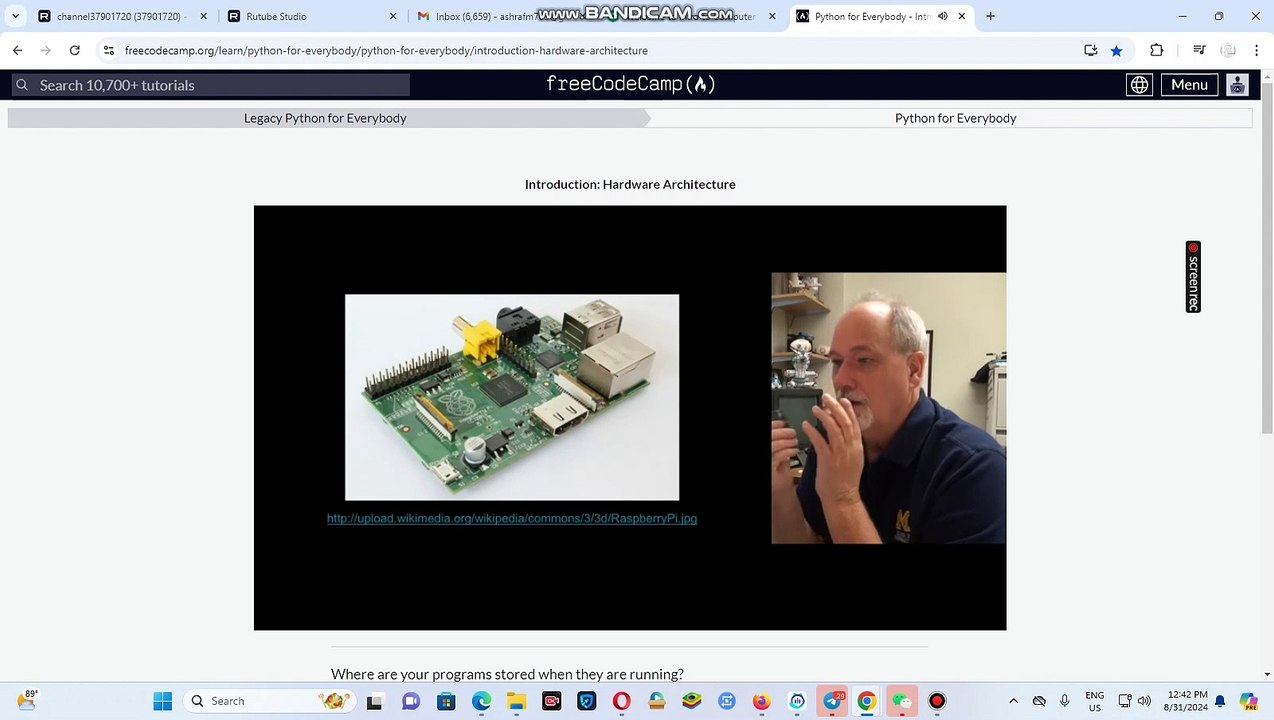Open the RaspberryPi.jpg wikimedia link
The image size is (1274, 720).
click(x=512, y=518)
